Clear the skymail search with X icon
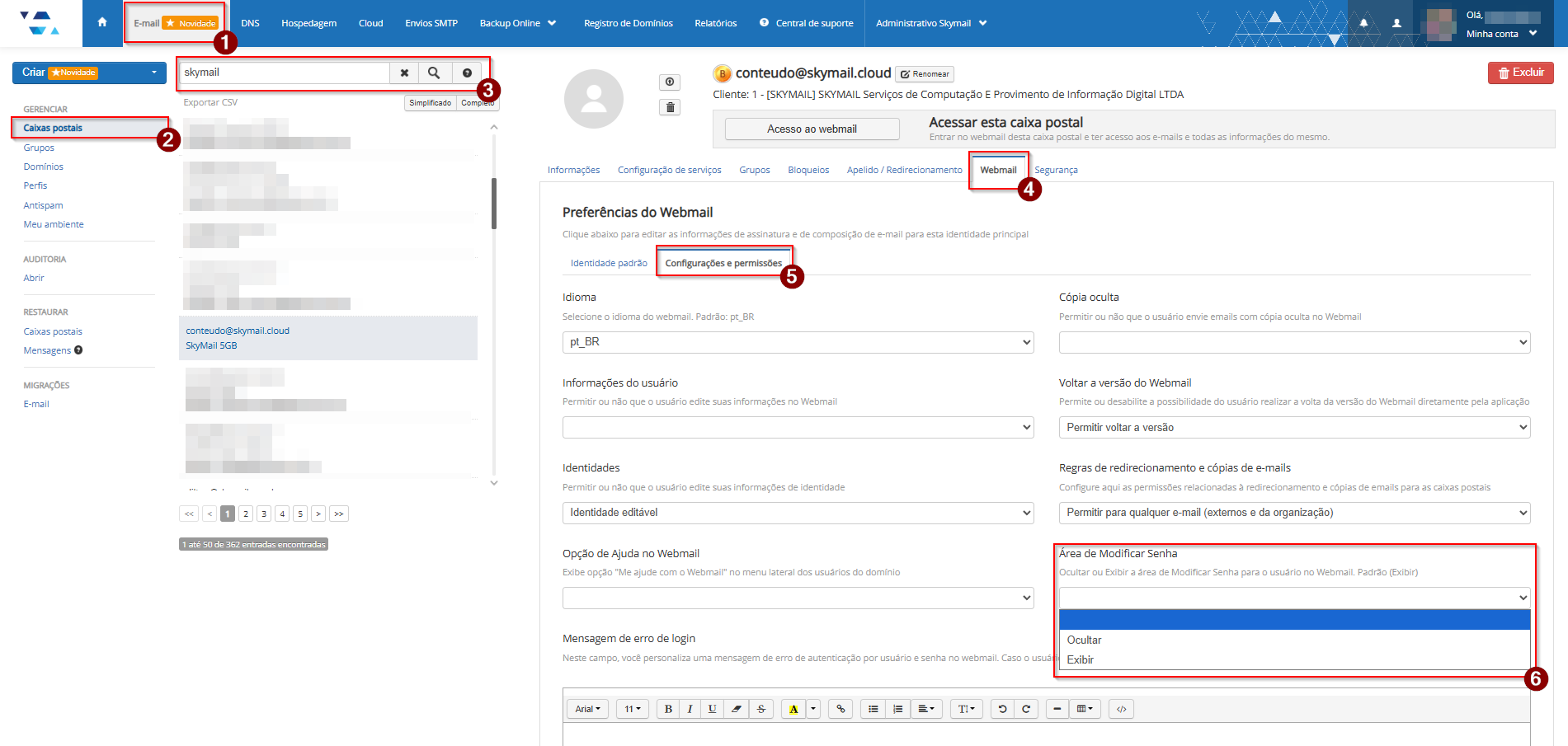Viewport: 1568px width, 746px height. coord(404,73)
